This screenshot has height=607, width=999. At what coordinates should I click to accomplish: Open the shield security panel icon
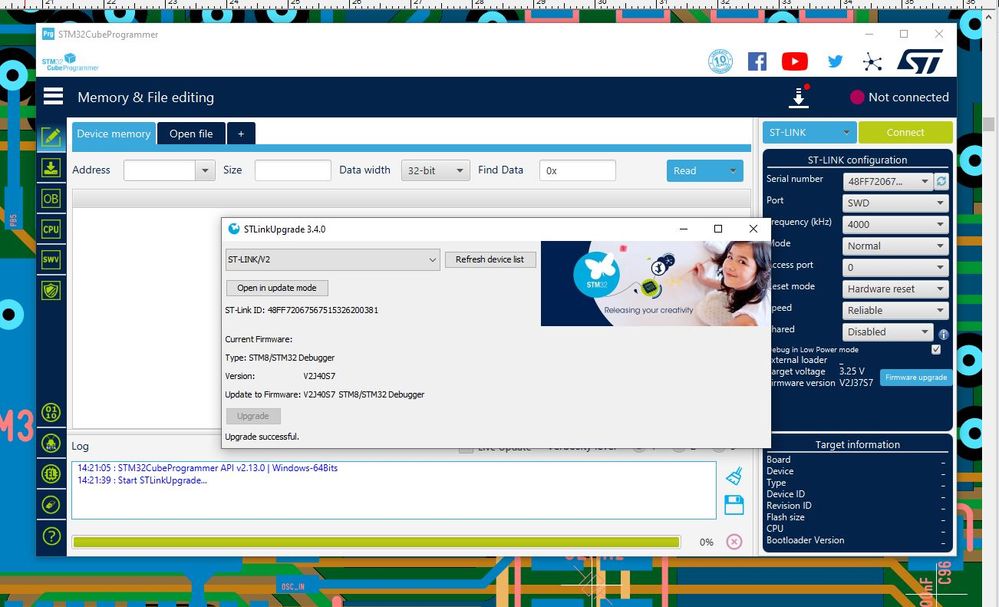(51, 290)
